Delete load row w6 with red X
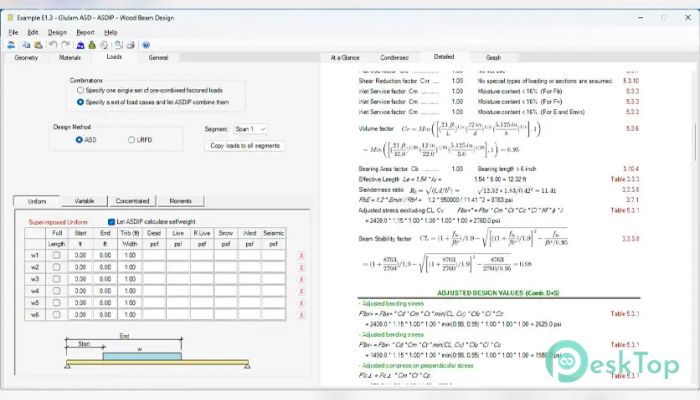 (x=301, y=315)
